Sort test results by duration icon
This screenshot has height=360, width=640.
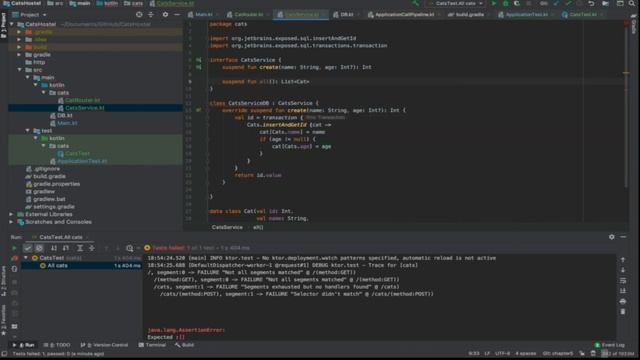(65, 248)
